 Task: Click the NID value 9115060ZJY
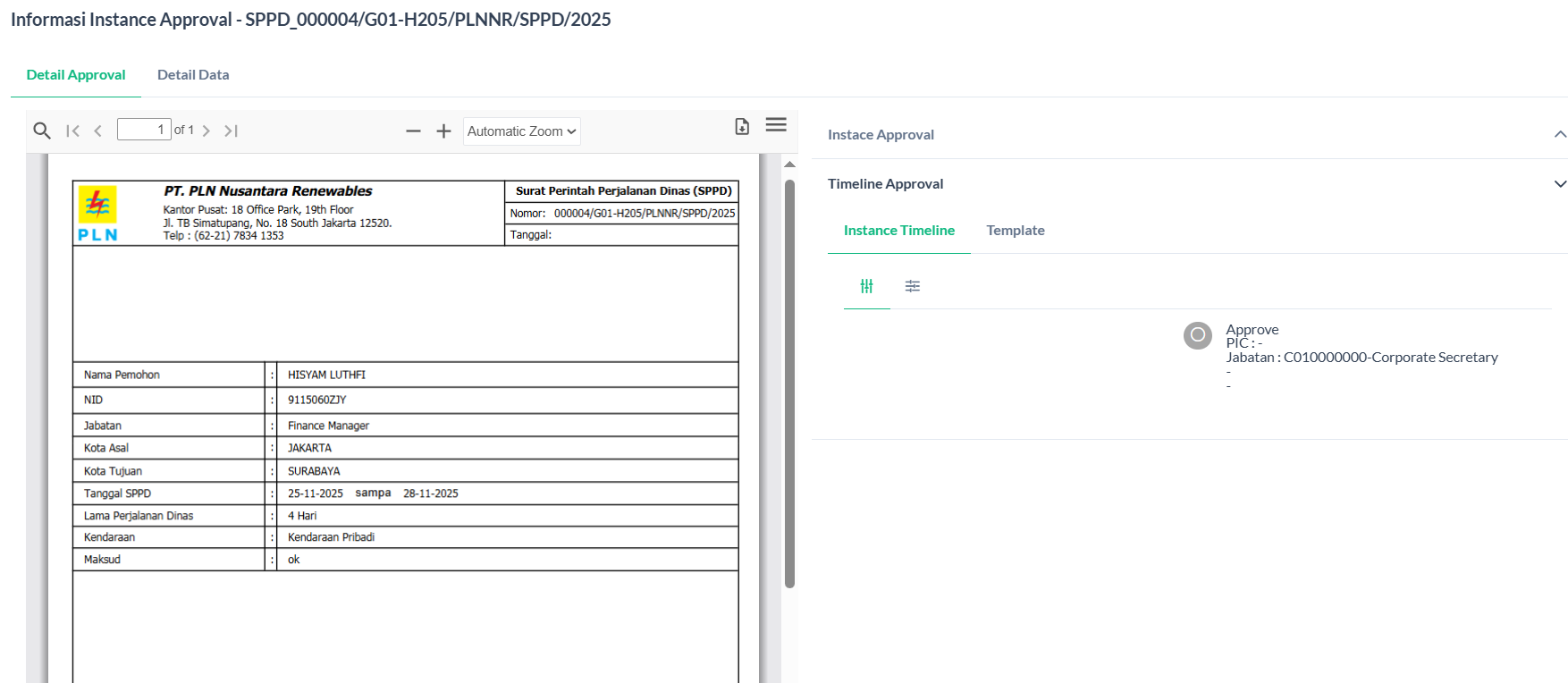click(x=316, y=400)
